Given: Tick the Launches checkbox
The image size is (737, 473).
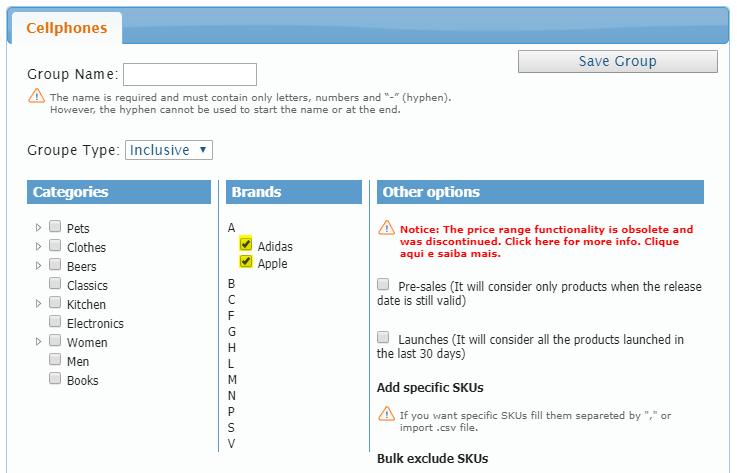Looking at the screenshot, I should [384, 338].
